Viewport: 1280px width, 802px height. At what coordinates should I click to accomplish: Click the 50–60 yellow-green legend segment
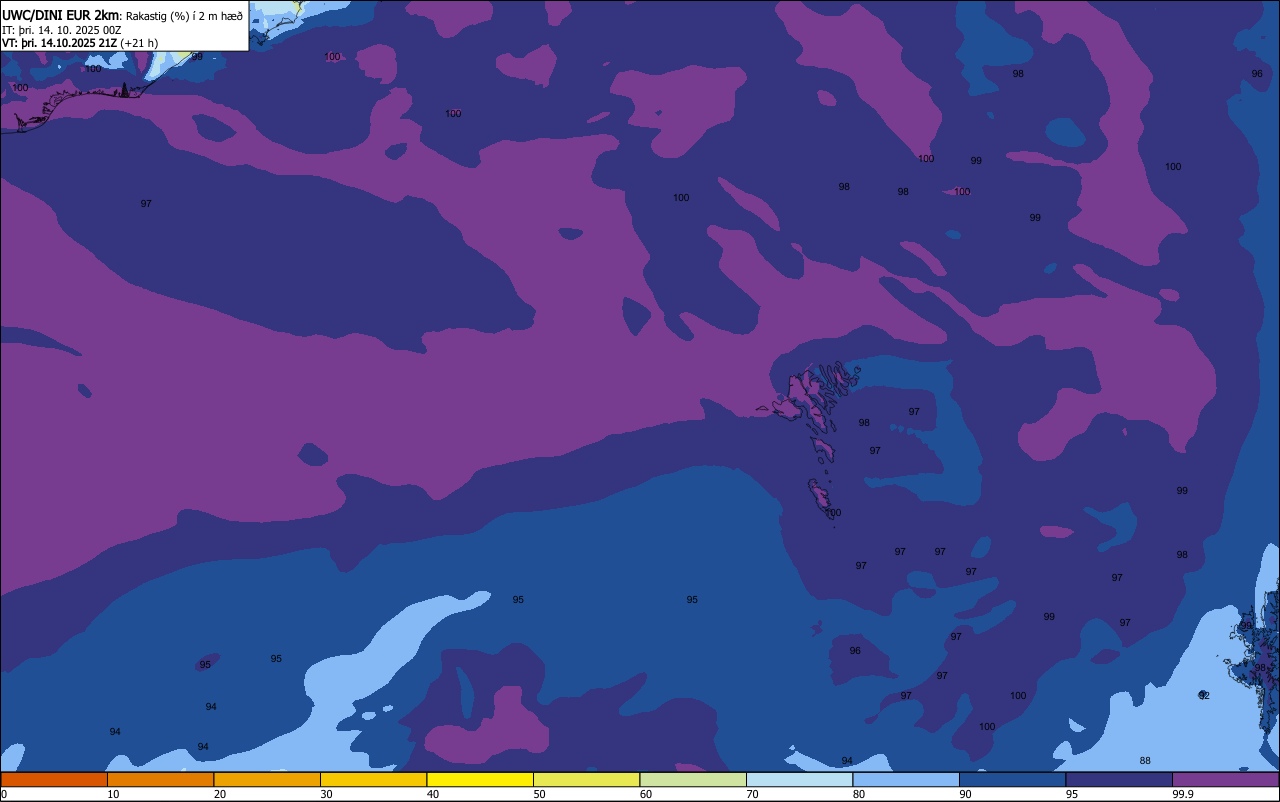click(586, 779)
